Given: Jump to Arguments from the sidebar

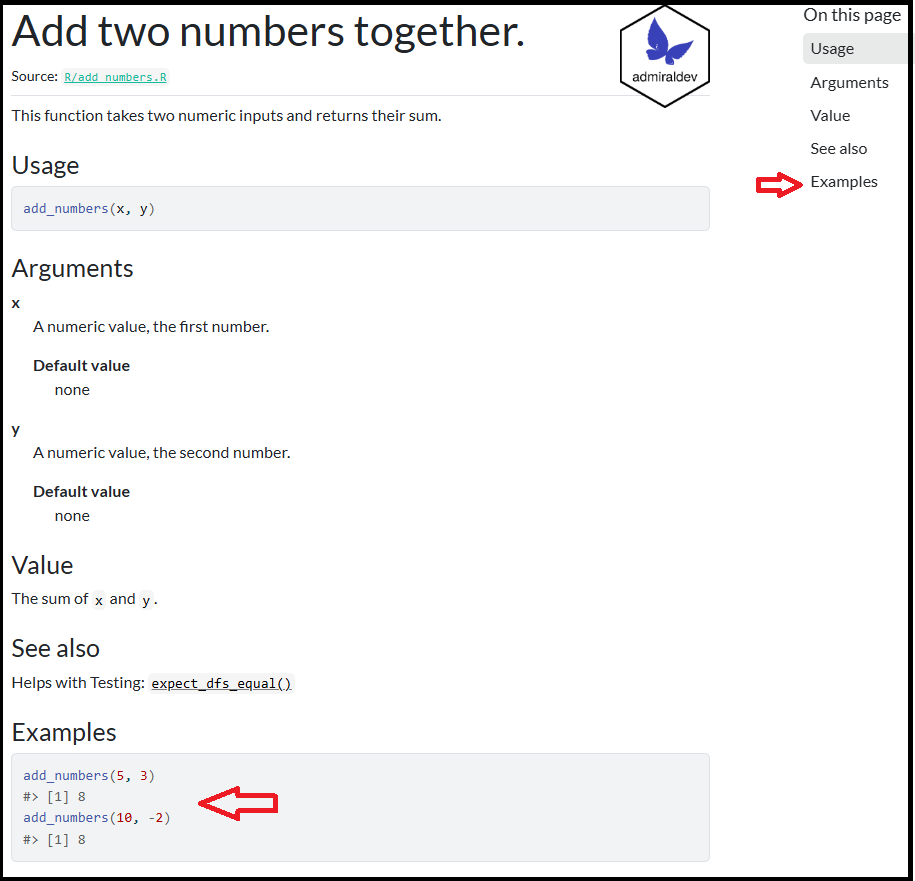Looking at the screenshot, I should click(849, 83).
